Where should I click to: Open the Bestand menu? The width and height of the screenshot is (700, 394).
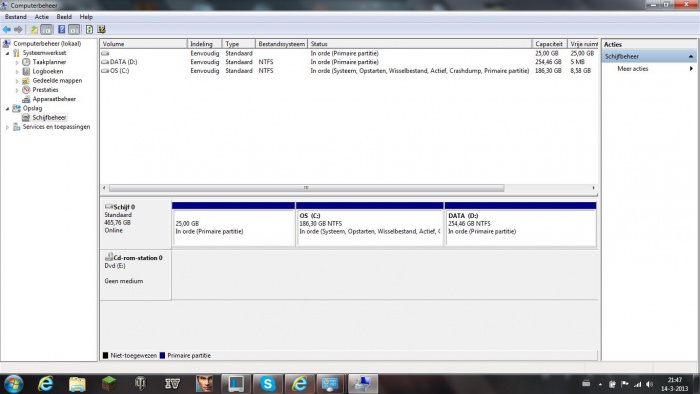(16, 17)
